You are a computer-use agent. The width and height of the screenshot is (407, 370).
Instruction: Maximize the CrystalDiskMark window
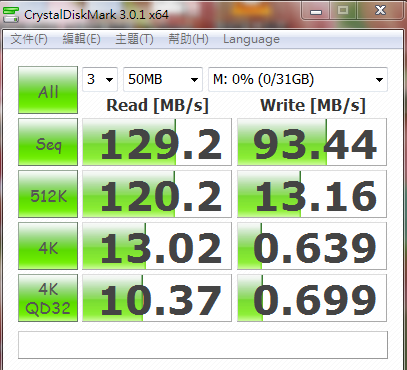click(343, 11)
